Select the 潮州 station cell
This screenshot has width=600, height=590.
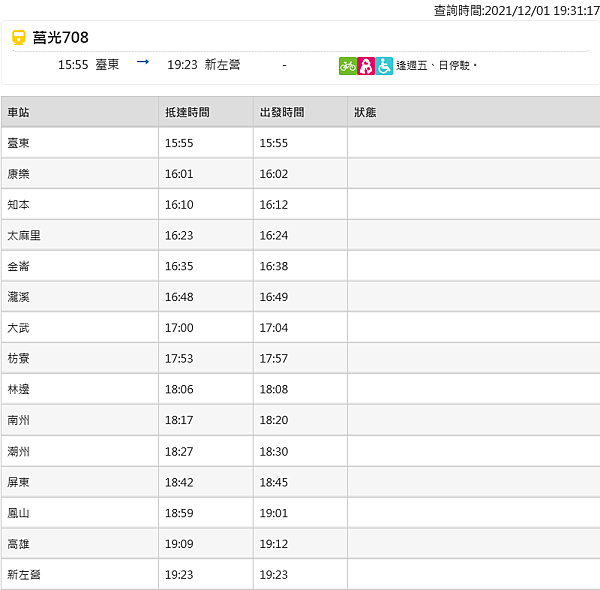(80, 451)
